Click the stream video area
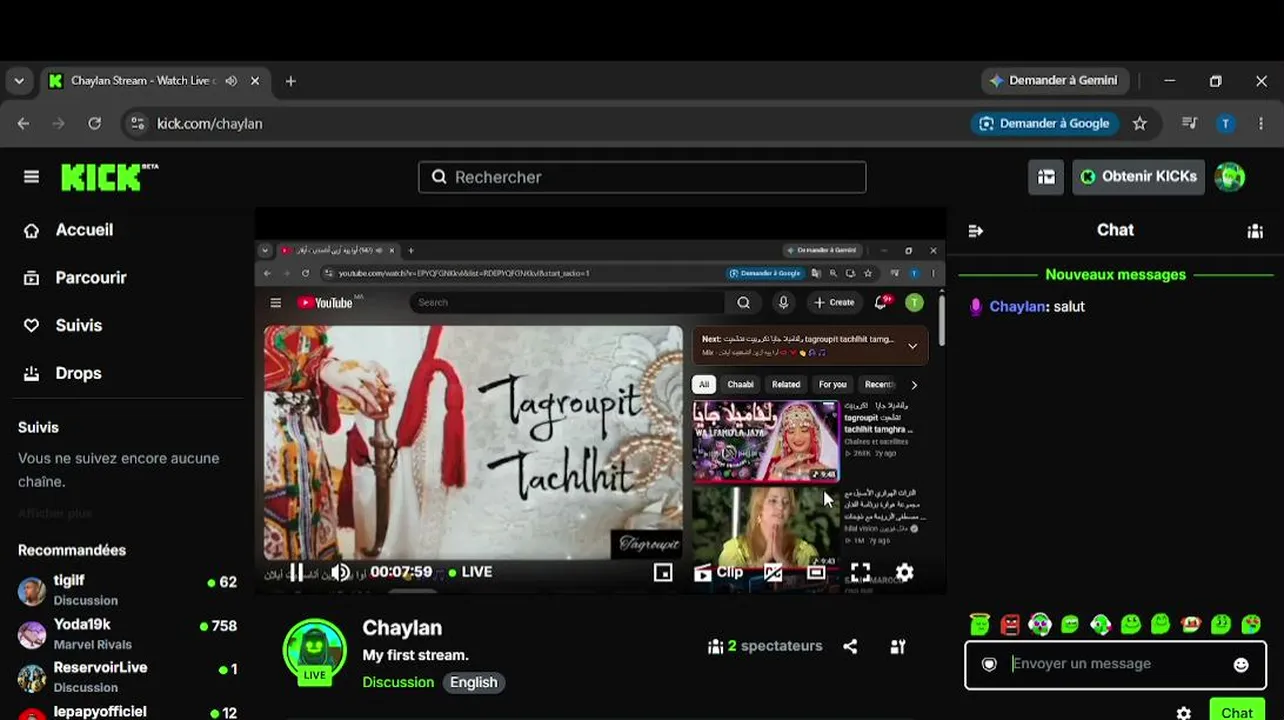Screen dimensions: 1284x720 point(600,400)
